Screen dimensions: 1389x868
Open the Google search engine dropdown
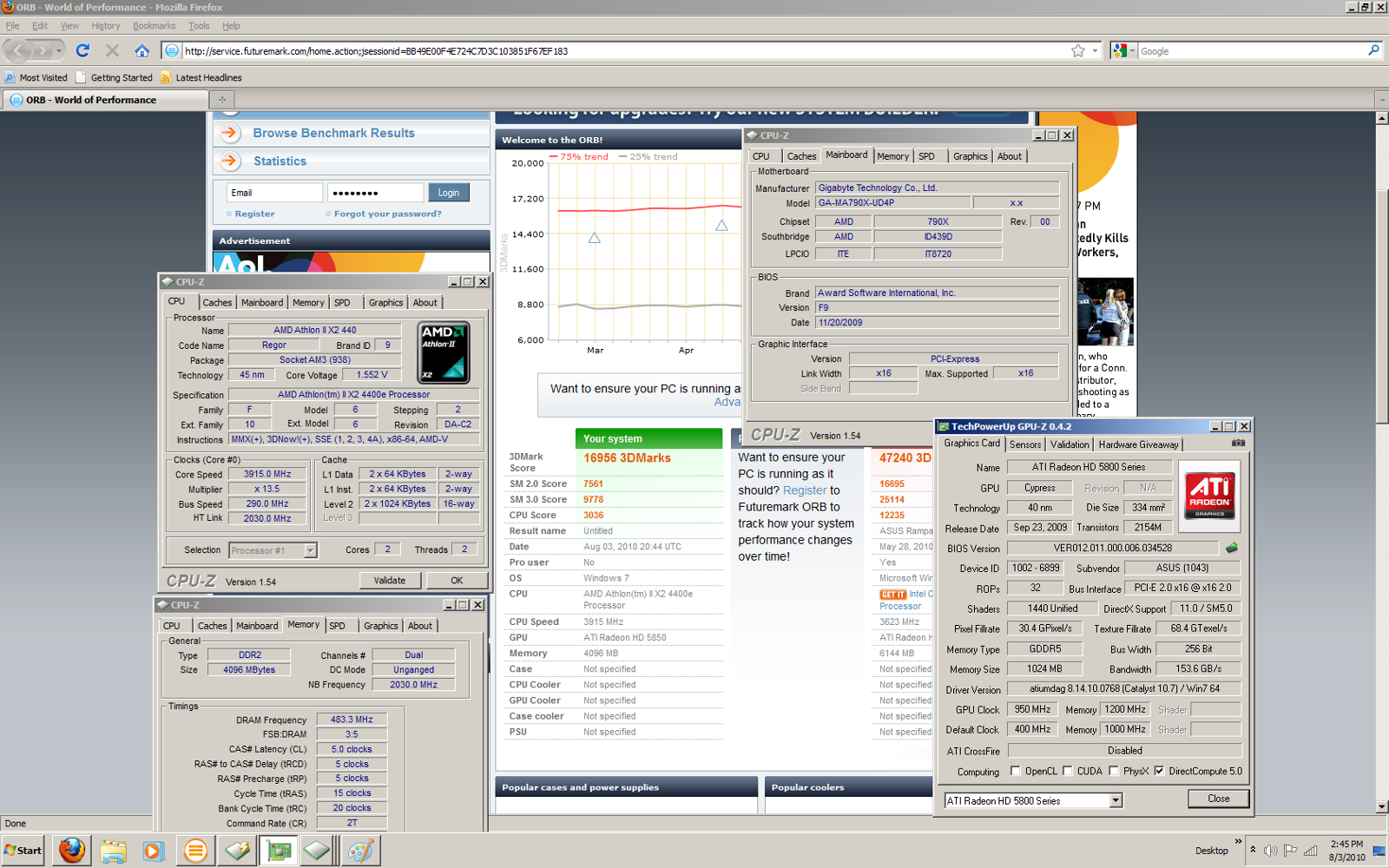tap(1132, 51)
